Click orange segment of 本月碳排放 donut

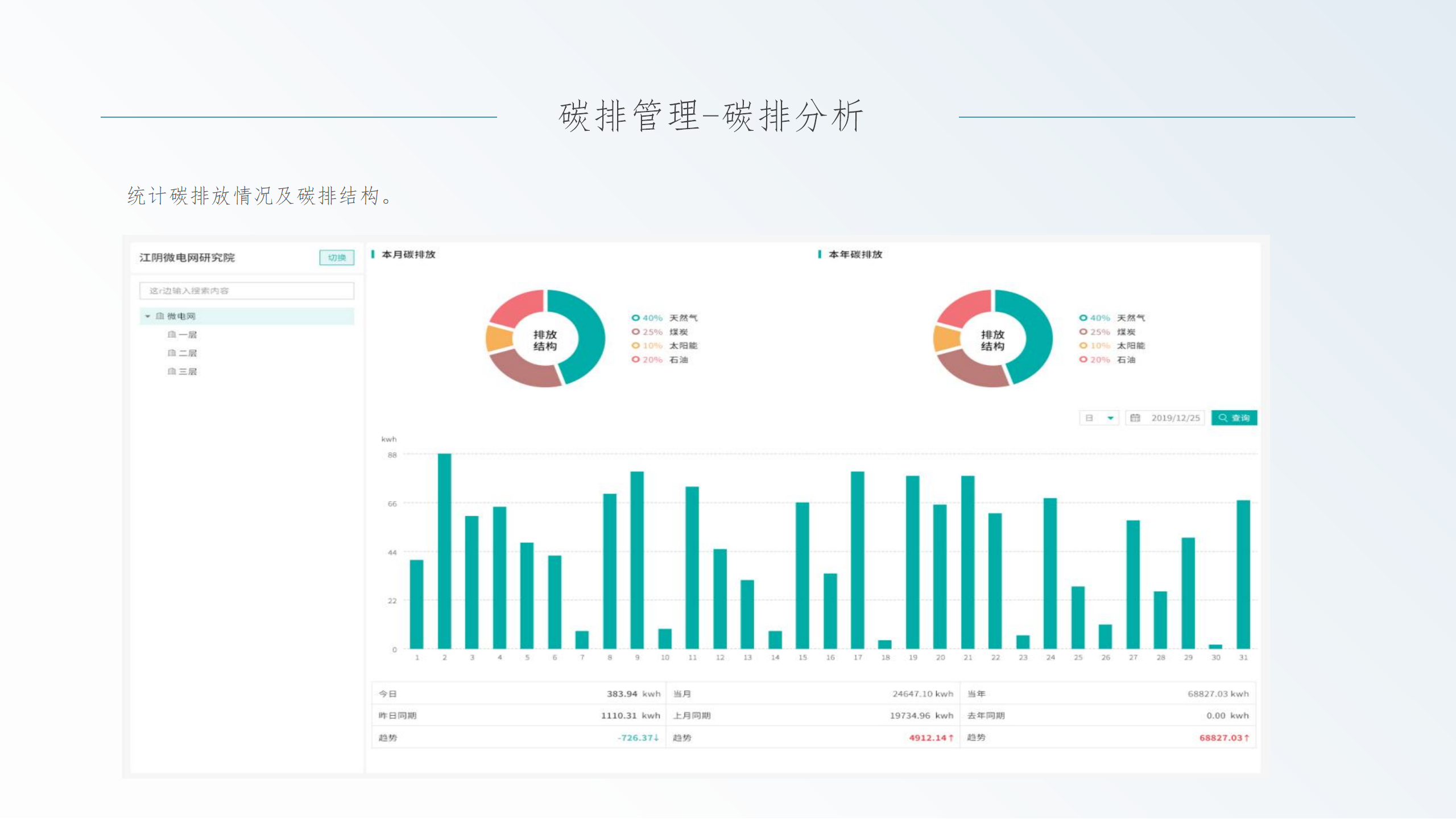pos(498,338)
